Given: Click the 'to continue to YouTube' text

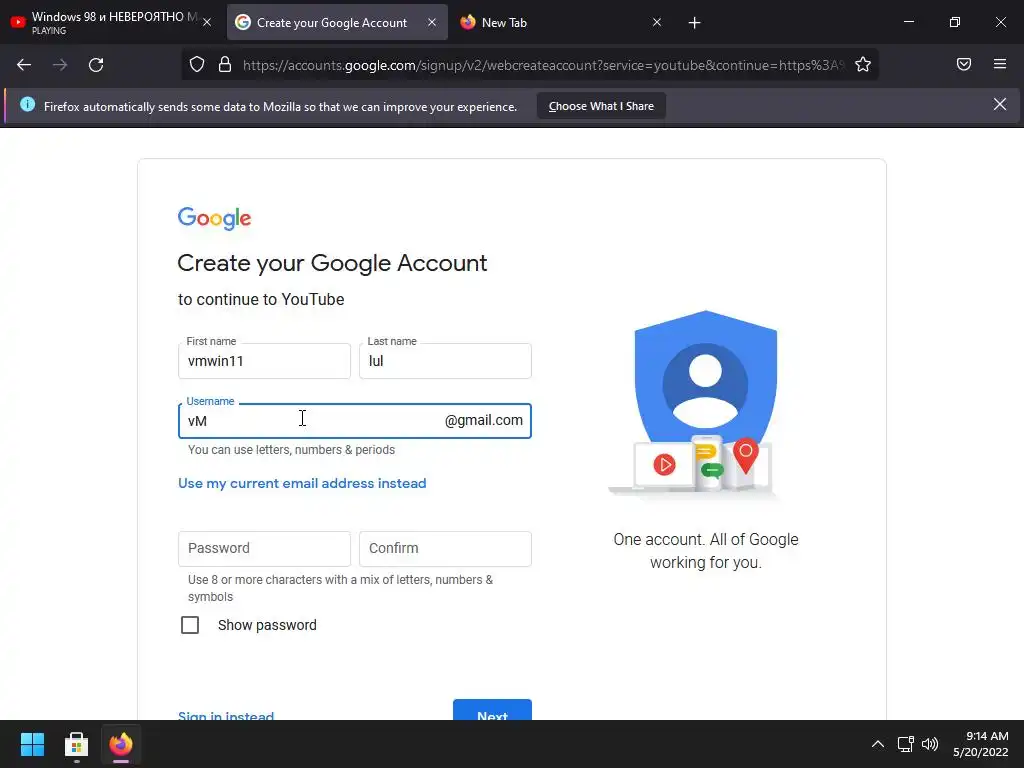Looking at the screenshot, I should (261, 299).
